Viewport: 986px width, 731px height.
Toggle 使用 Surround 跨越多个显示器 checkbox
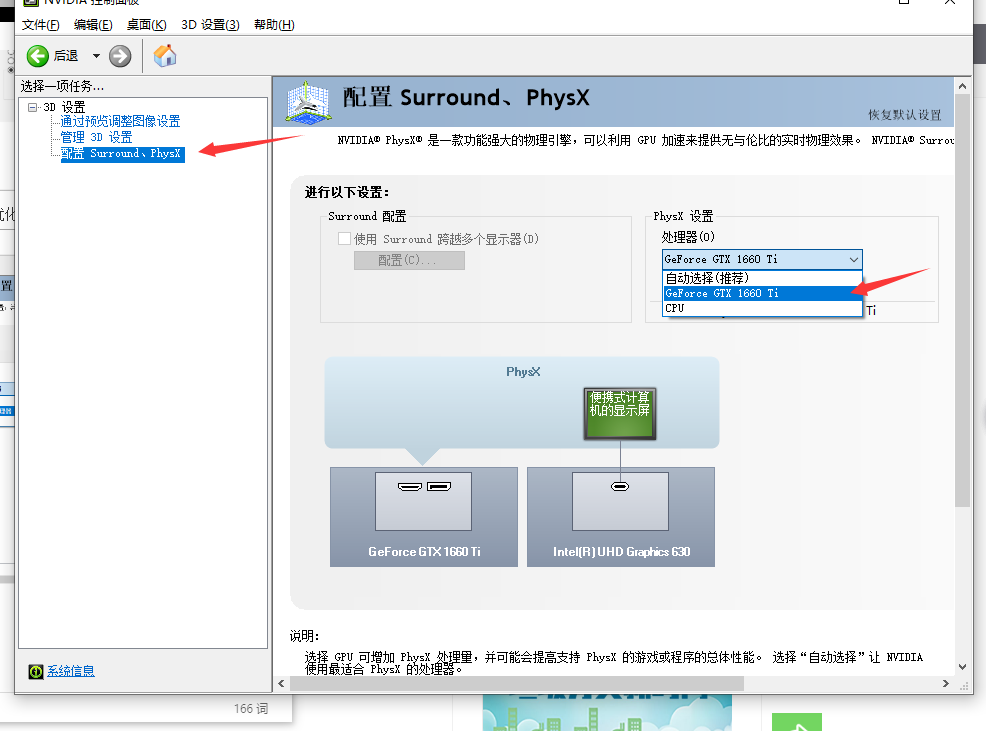345,239
